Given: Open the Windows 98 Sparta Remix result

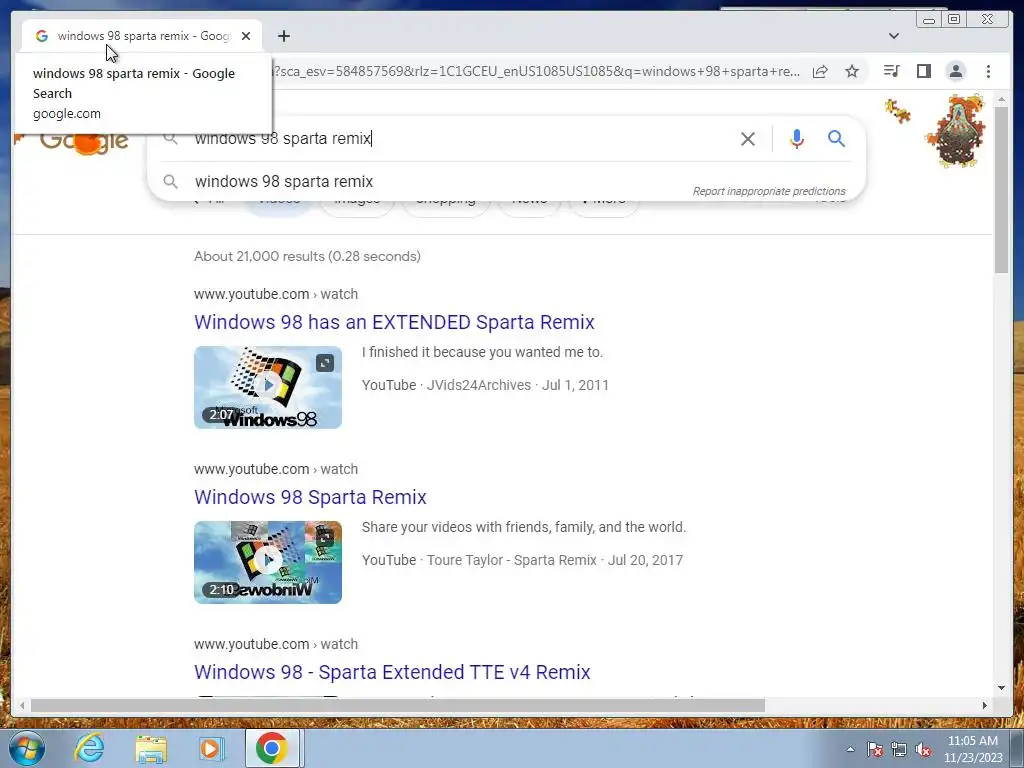Looking at the screenshot, I should click(x=310, y=497).
